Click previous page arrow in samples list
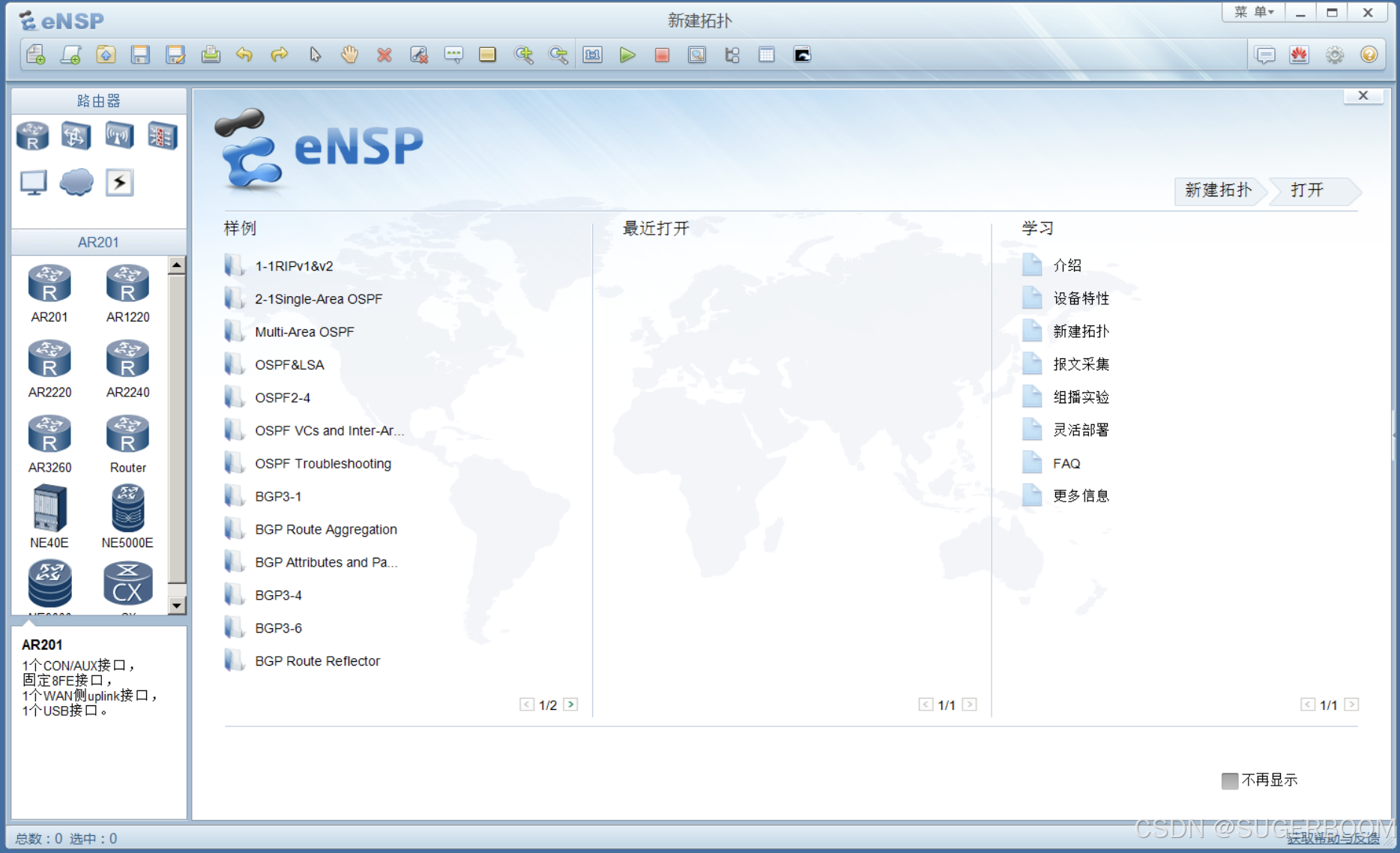1400x853 pixels. [527, 705]
